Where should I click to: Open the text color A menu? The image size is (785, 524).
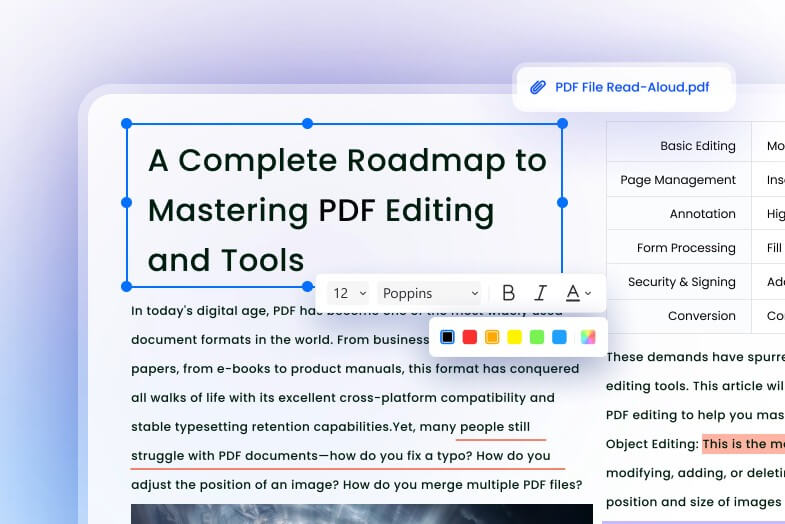click(x=578, y=293)
